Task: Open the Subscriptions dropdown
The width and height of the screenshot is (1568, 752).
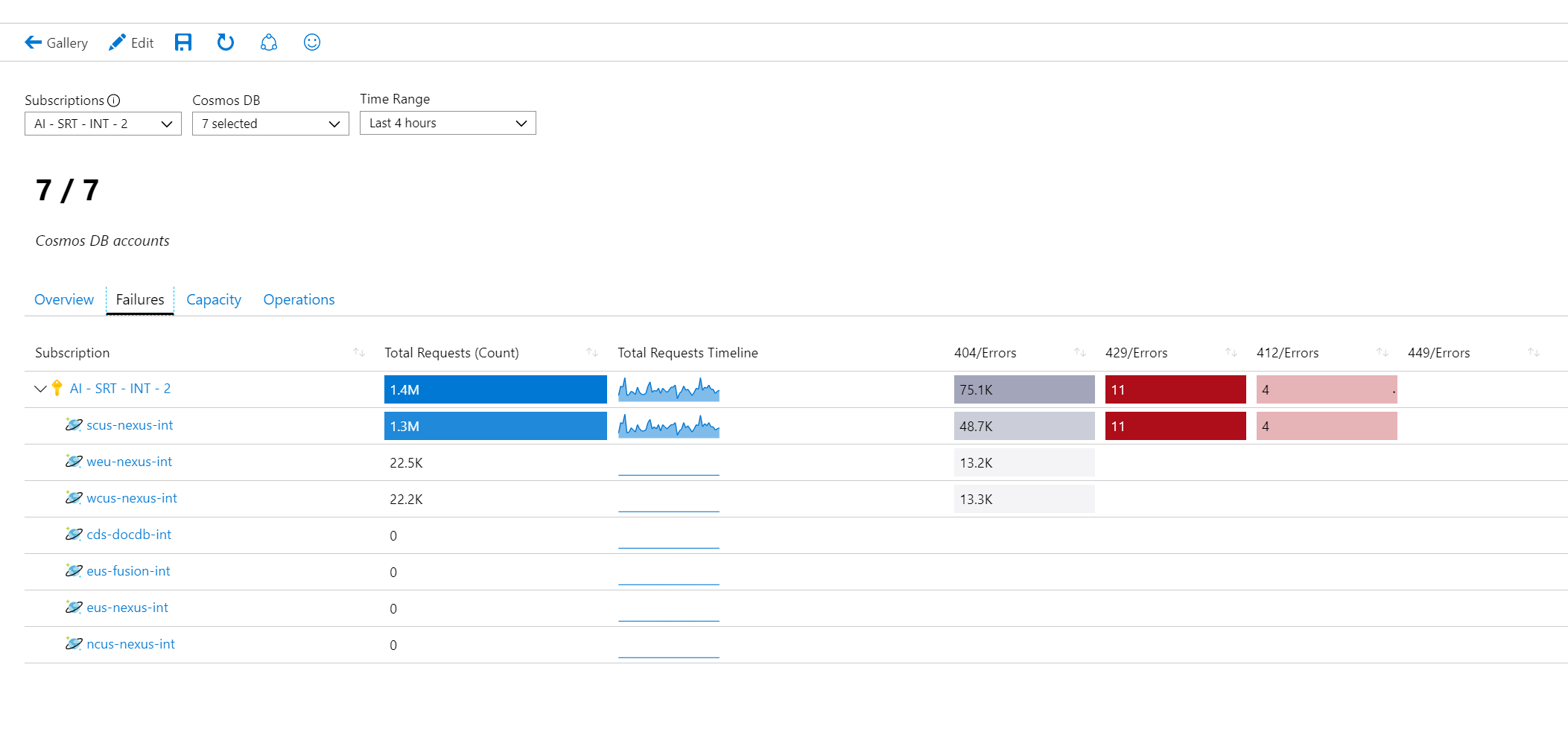Action: click(103, 124)
